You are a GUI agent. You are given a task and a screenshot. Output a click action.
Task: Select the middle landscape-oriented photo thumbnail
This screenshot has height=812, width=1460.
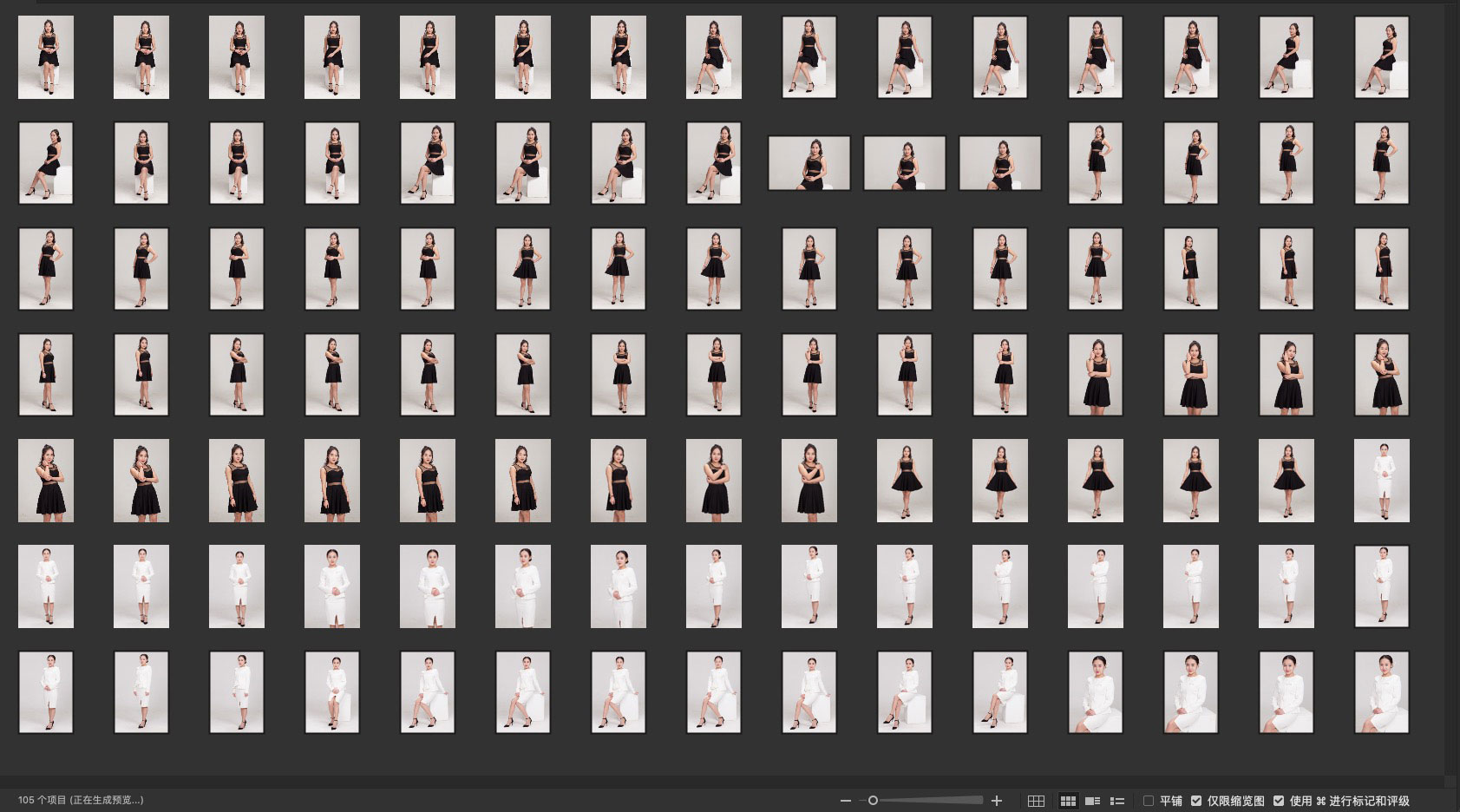tap(904, 163)
